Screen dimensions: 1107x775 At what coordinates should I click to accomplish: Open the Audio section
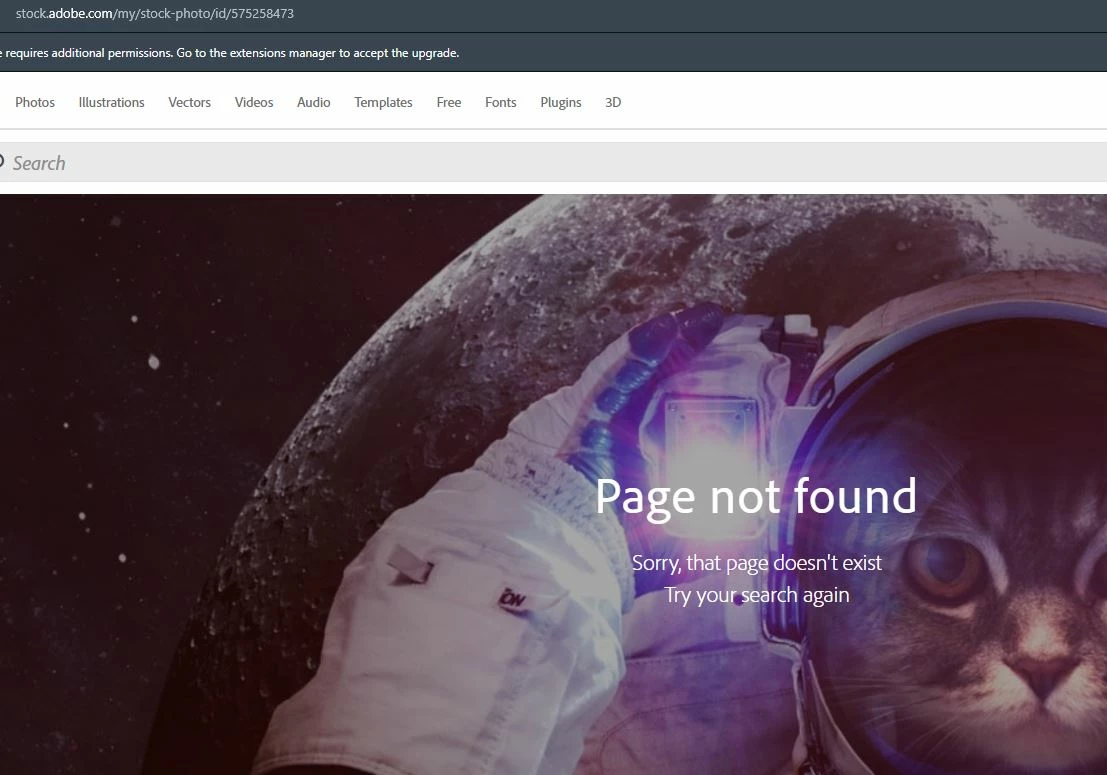(x=313, y=102)
